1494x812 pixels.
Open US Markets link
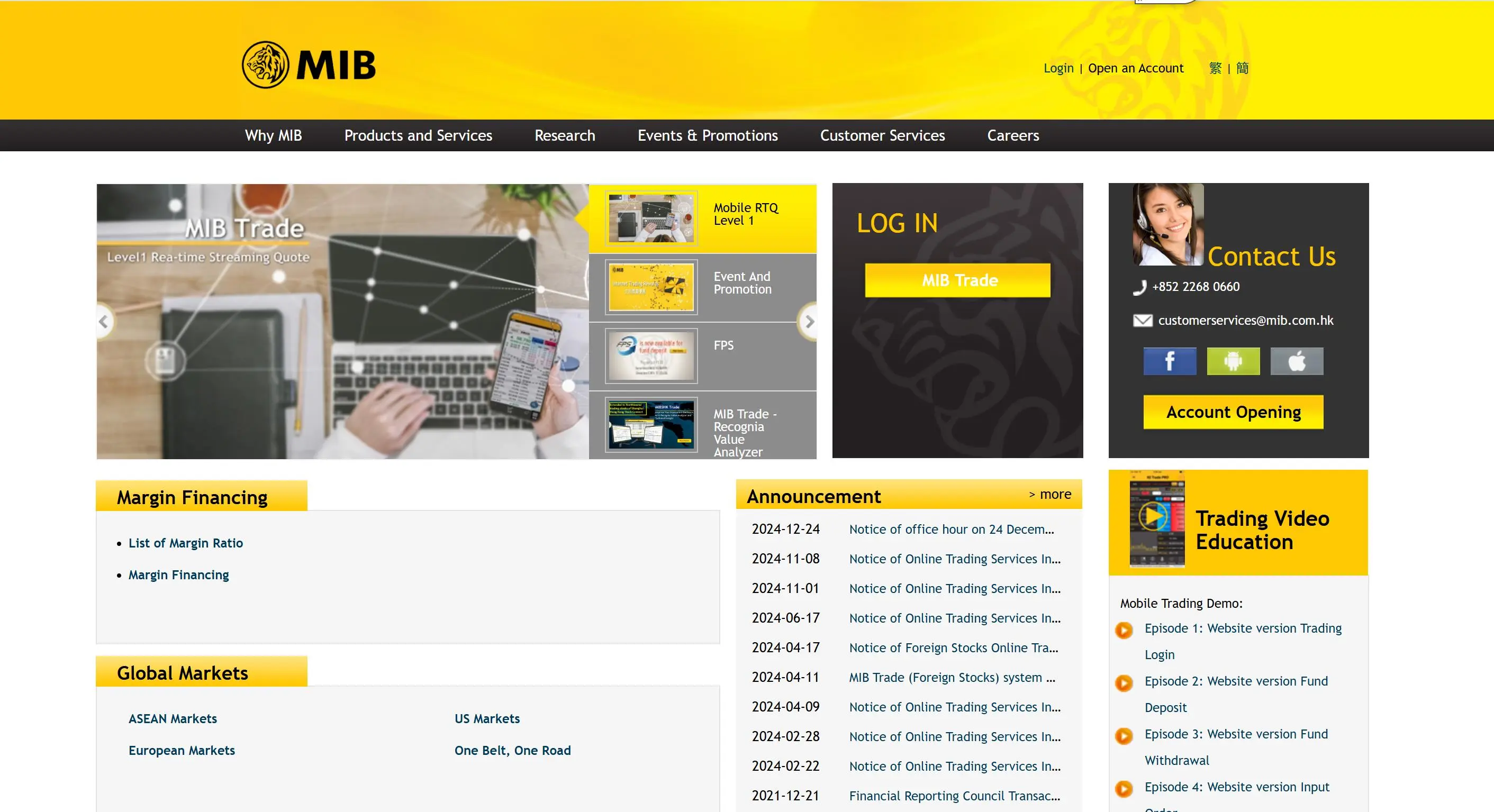[x=487, y=719]
